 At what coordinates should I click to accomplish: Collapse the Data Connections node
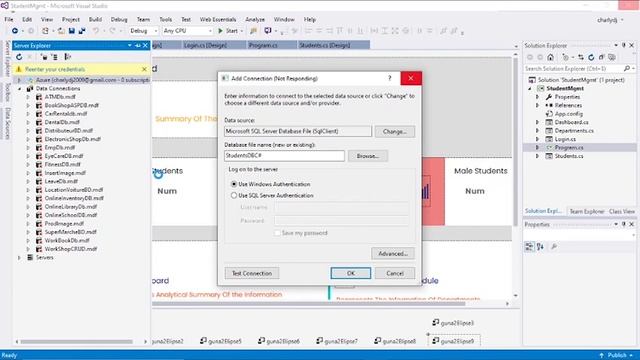click(19, 89)
